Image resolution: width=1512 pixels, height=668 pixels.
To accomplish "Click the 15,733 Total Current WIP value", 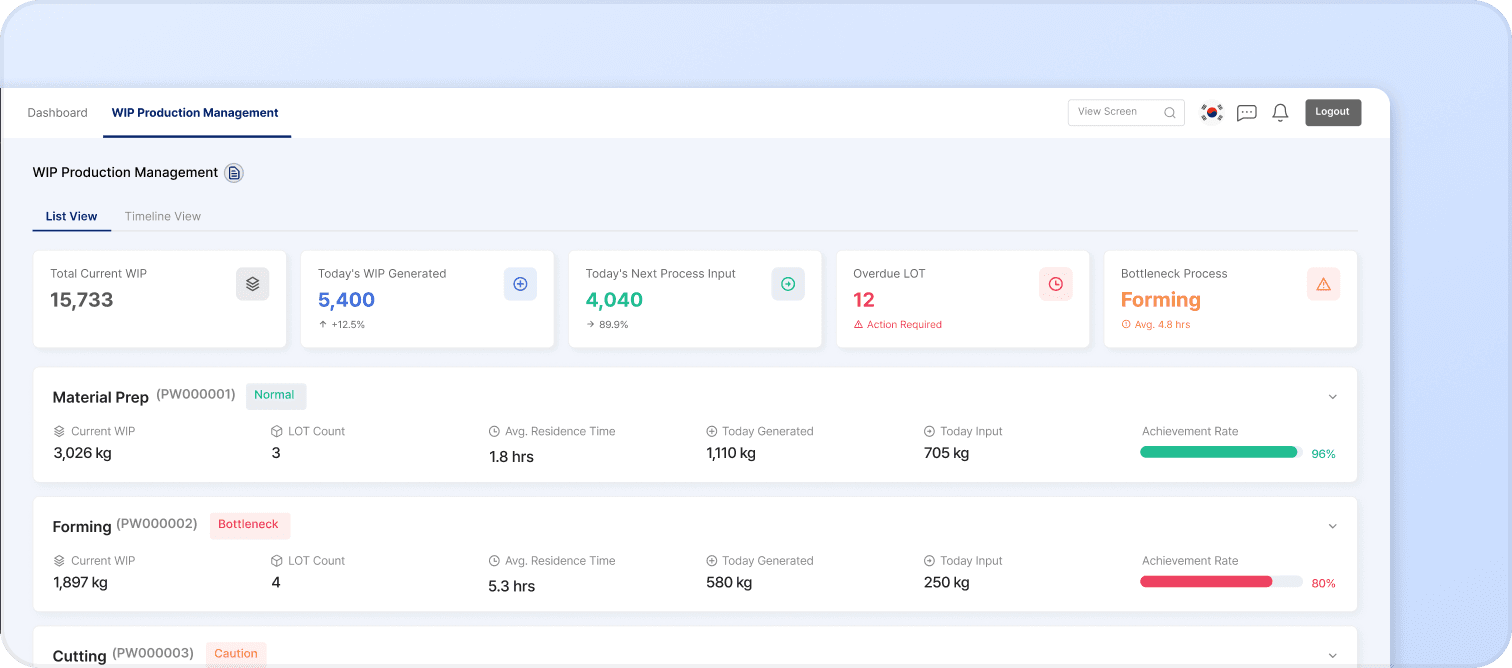I will [82, 300].
